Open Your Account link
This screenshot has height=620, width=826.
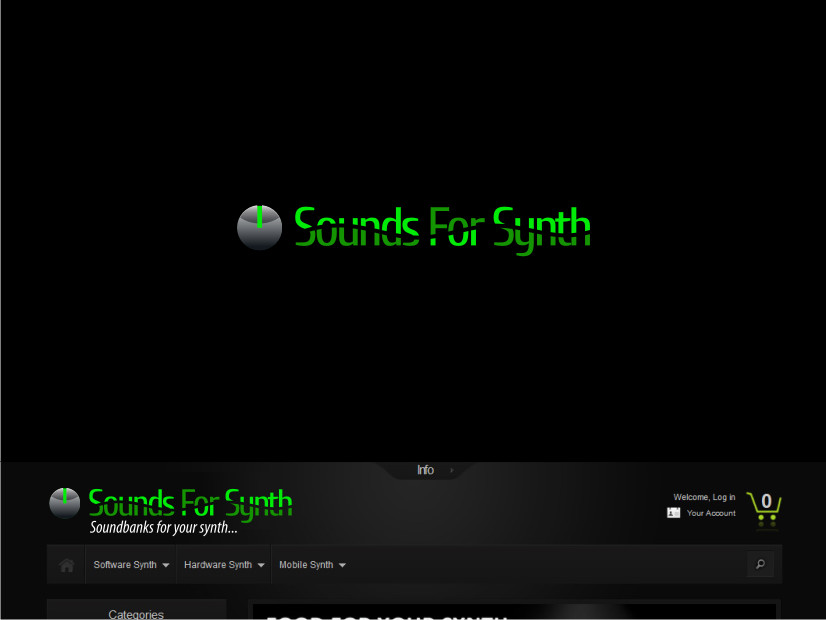point(711,513)
